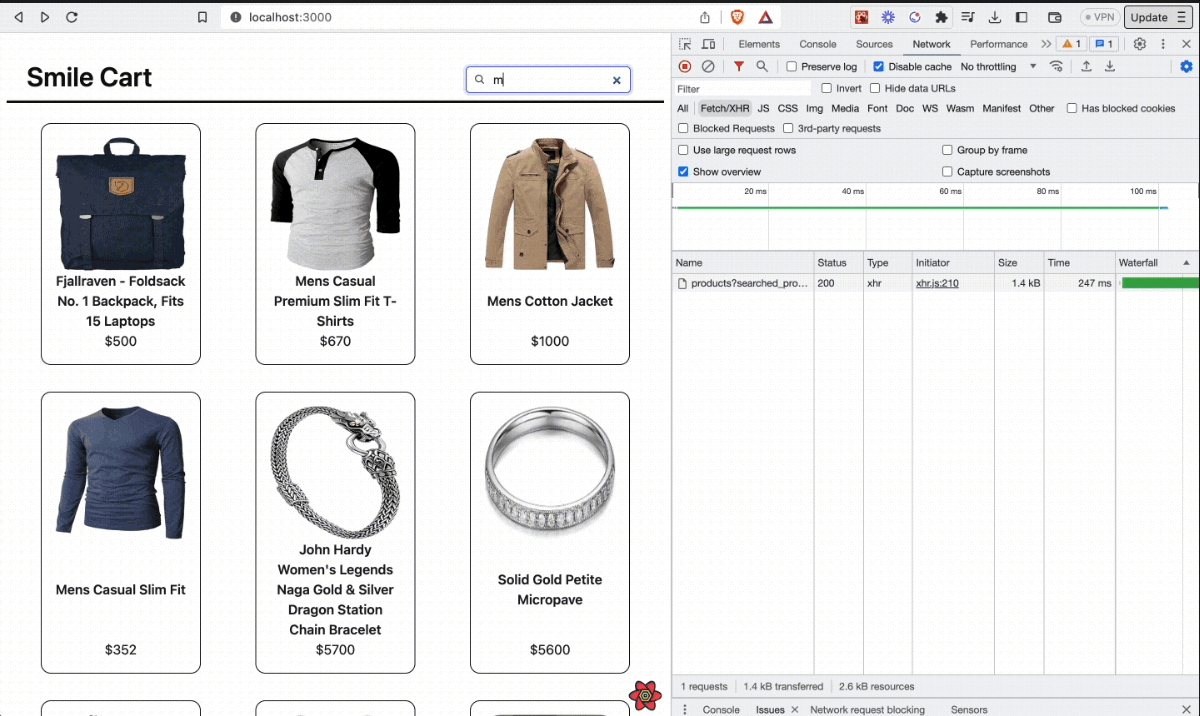Stop recording network log (red record icon)
Image resolution: width=1200 pixels, height=716 pixels.
click(x=684, y=66)
